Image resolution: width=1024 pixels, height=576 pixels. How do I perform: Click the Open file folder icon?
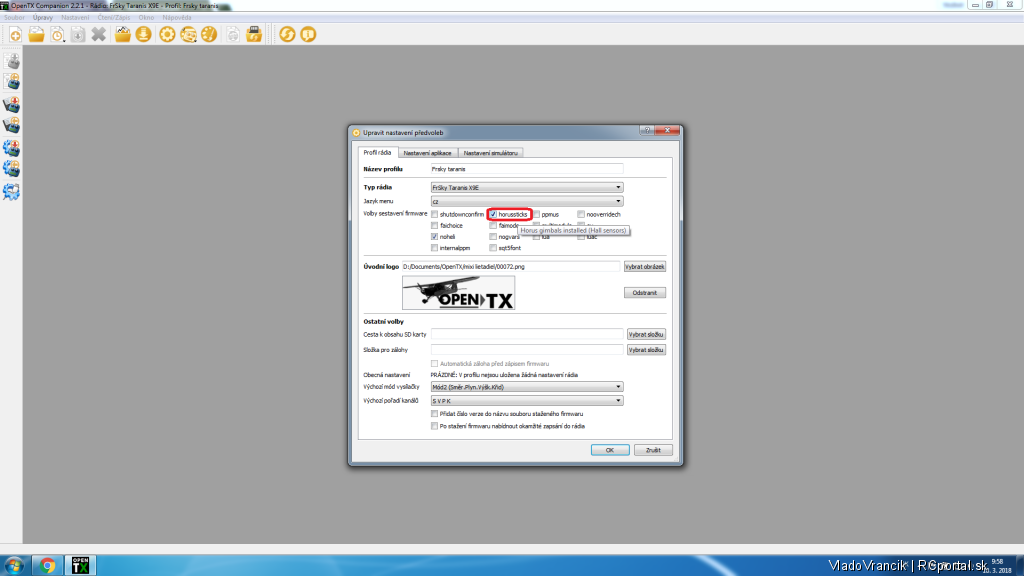pos(36,35)
